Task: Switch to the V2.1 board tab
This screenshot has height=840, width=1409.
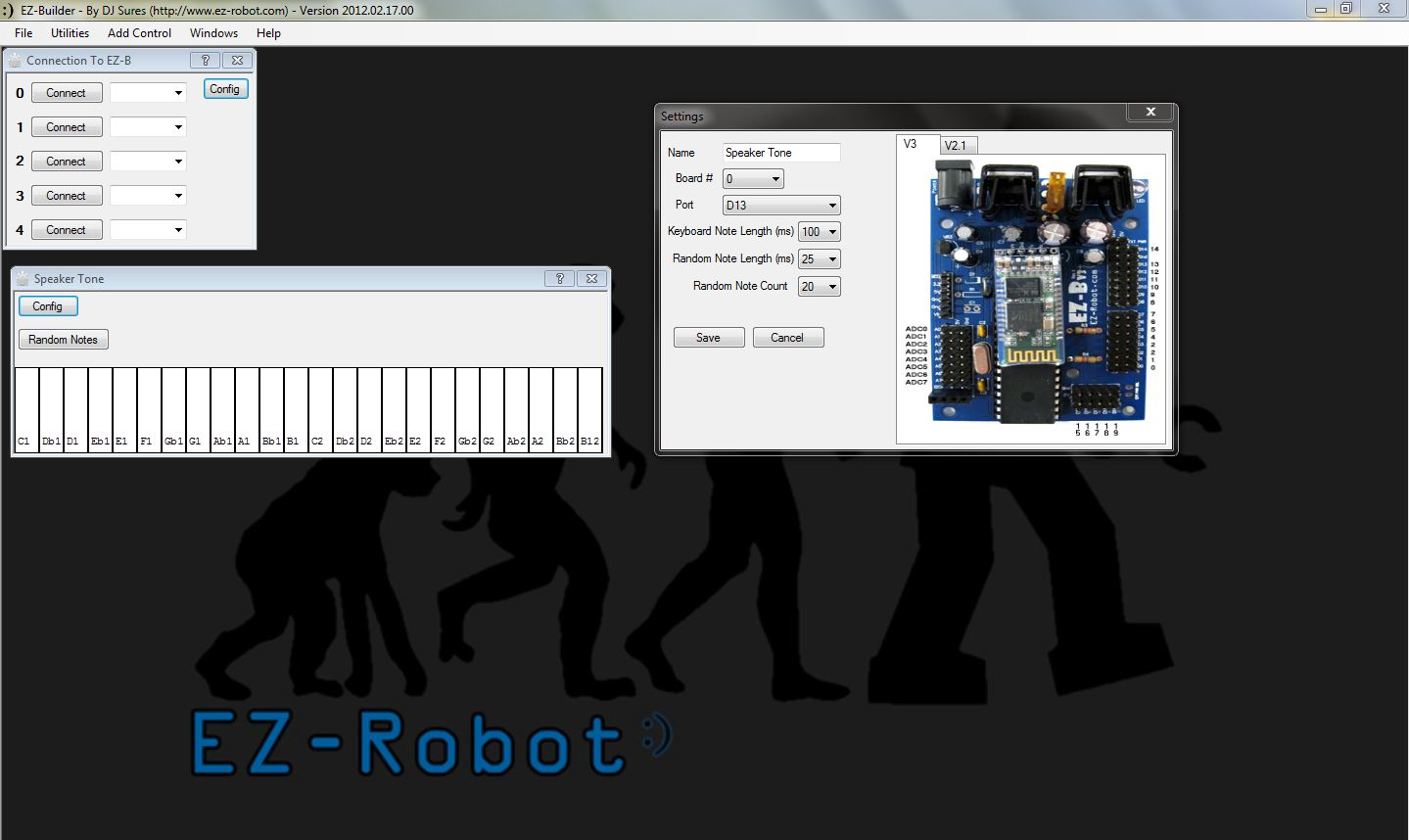Action: pos(958,145)
